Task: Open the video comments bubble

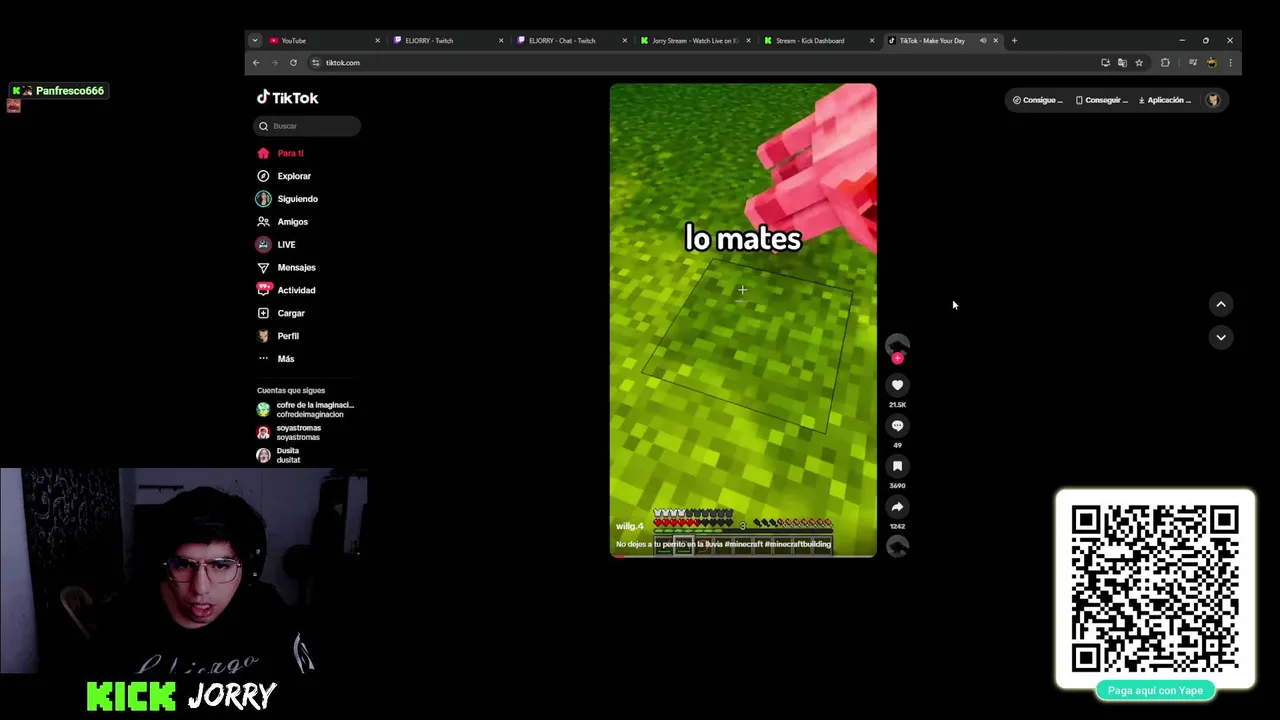Action: pyautogui.click(x=897, y=426)
